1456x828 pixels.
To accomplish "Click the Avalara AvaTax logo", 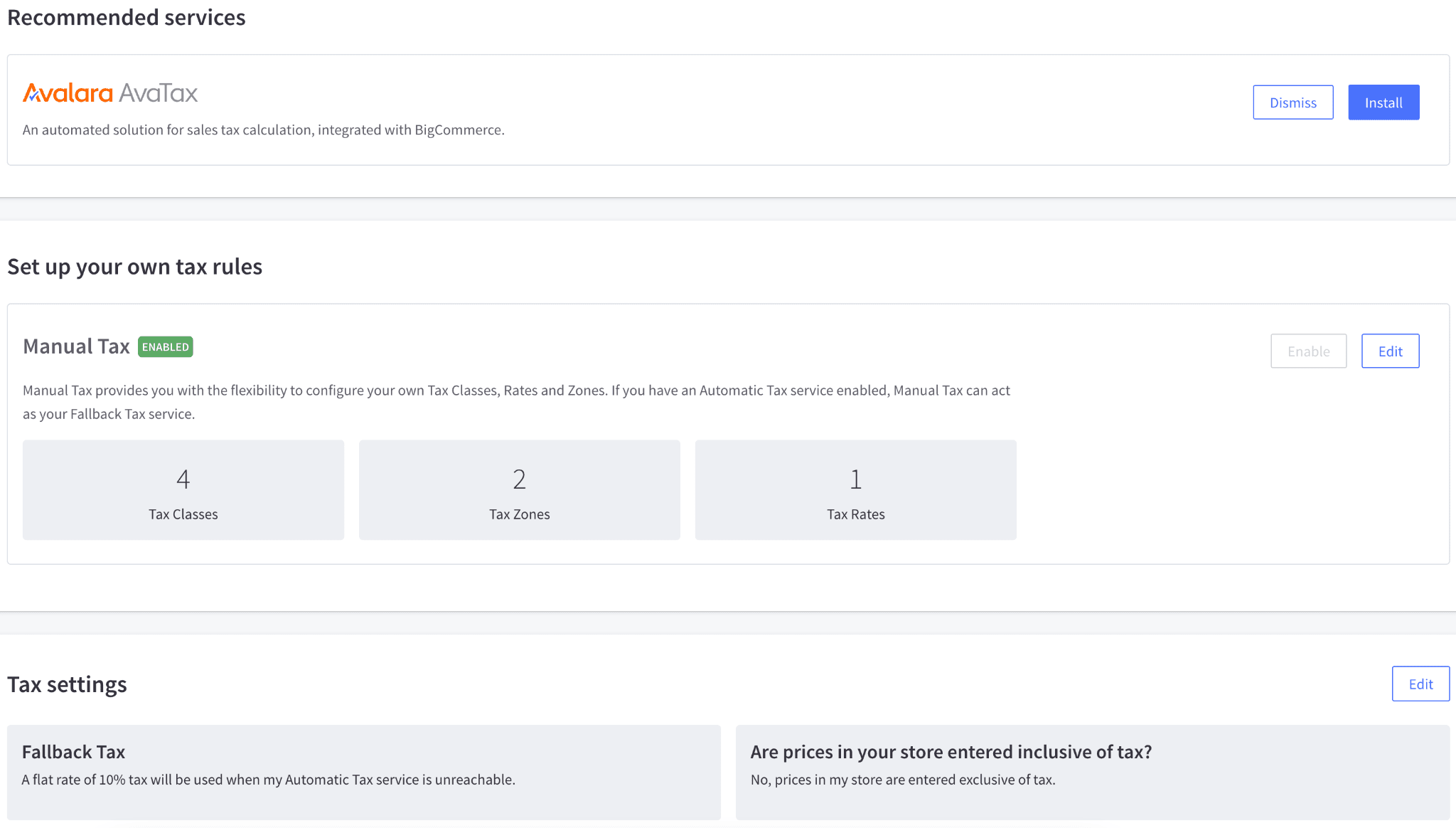I will click(x=110, y=93).
